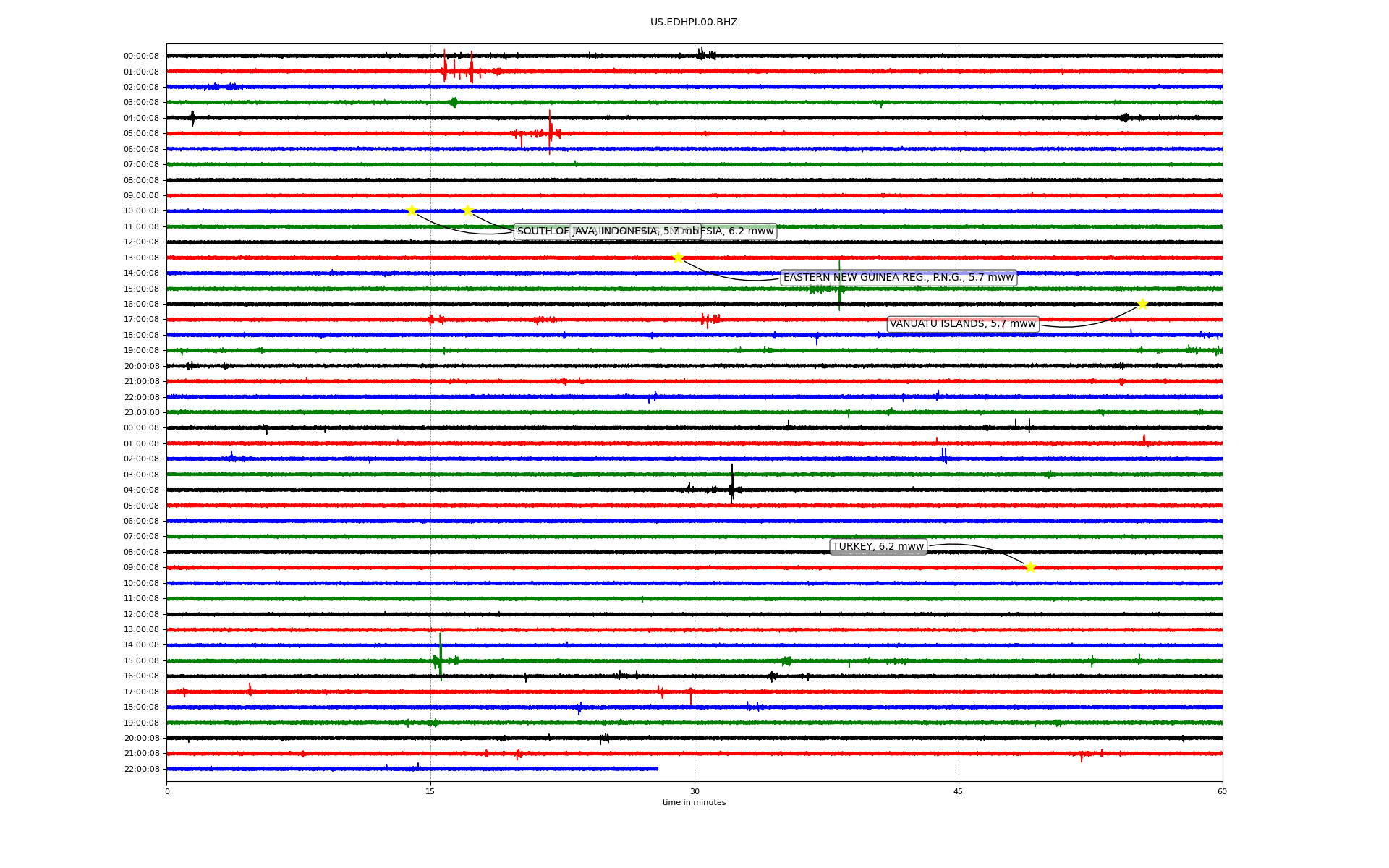Viewport: 1389px width, 868px height.
Task: Click the x-axis label time in minutes
Action: [694, 802]
